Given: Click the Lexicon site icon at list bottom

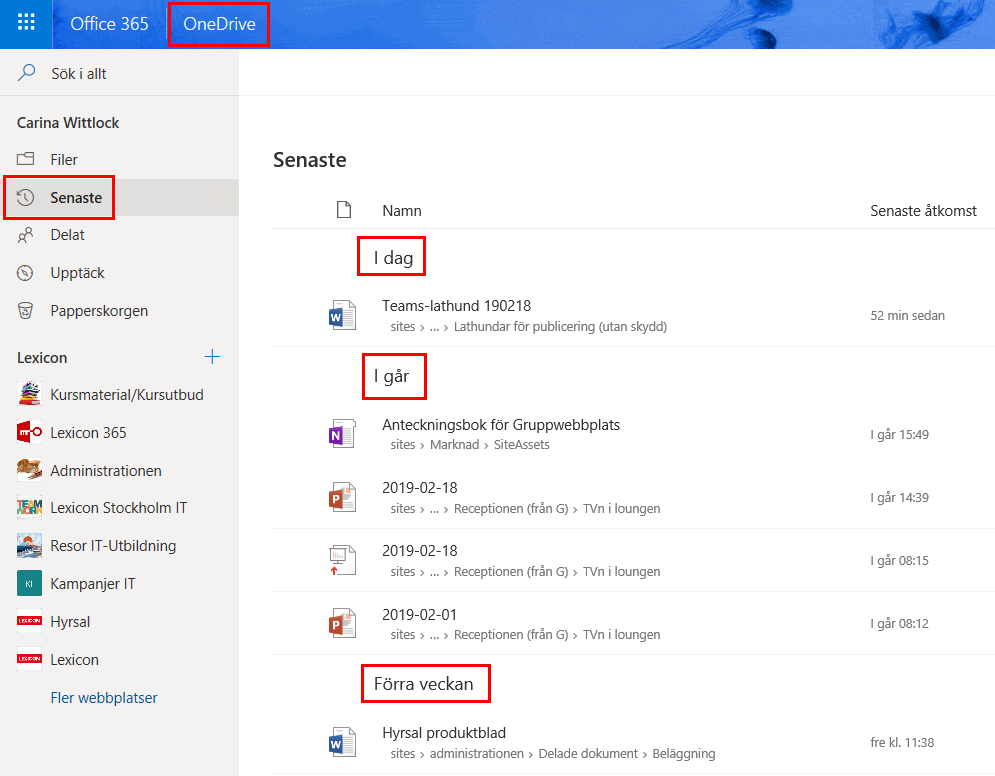Looking at the screenshot, I should (x=29, y=659).
